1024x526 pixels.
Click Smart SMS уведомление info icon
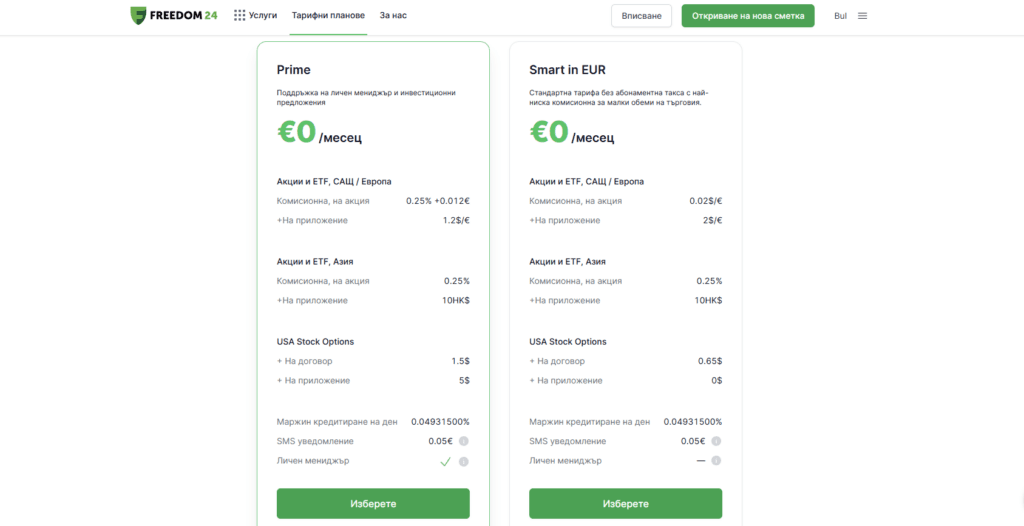[715, 441]
